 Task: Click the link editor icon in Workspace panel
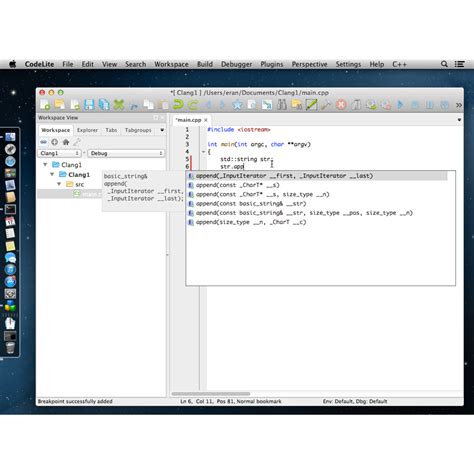point(44,142)
